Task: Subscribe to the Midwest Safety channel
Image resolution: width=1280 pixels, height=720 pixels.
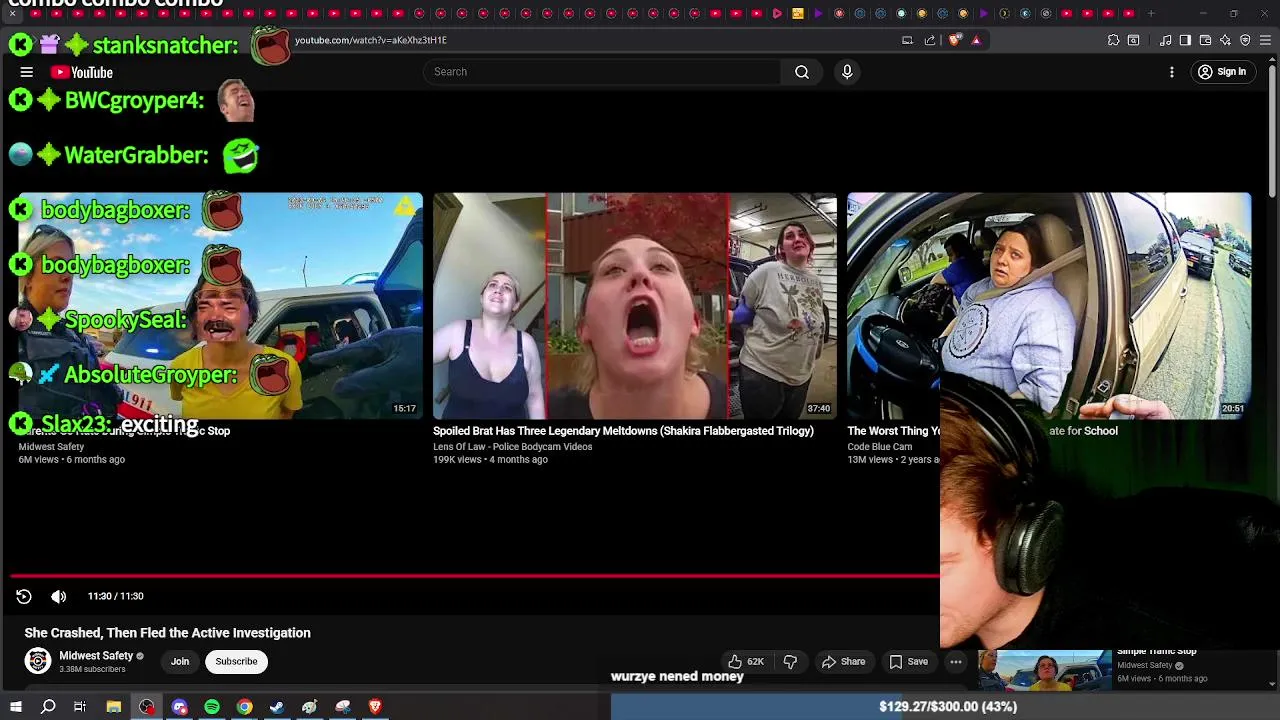Action: point(236,661)
